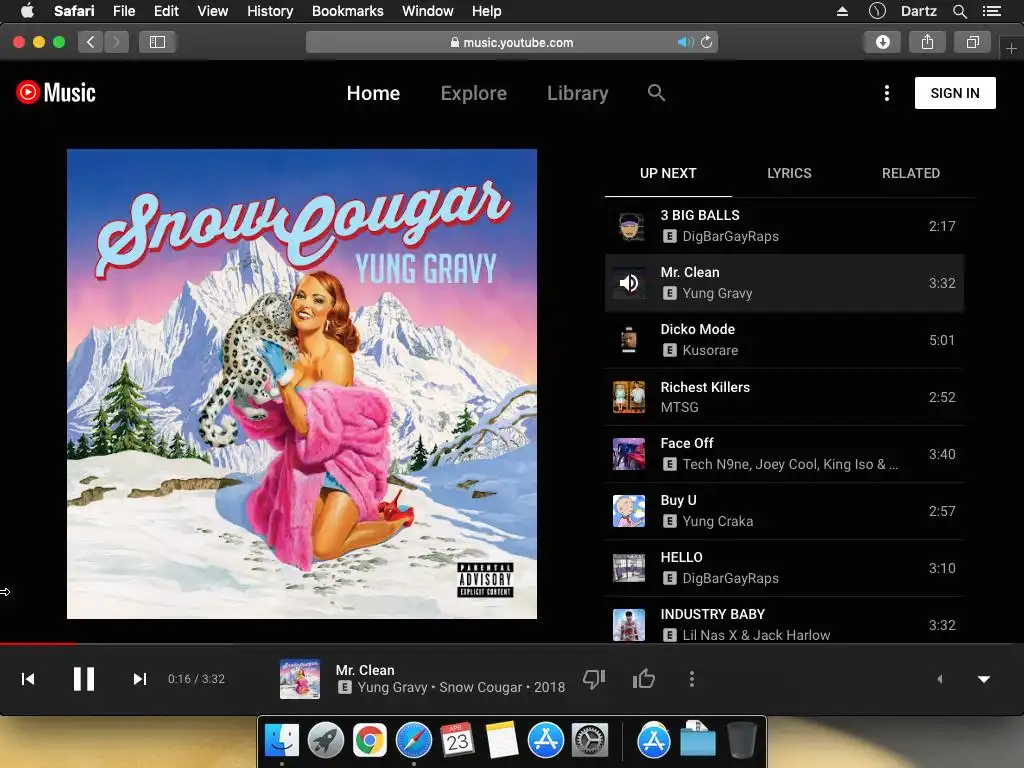Open YouTube Music search
The width and height of the screenshot is (1024, 768).
pyautogui.click(x=656, y=93)
